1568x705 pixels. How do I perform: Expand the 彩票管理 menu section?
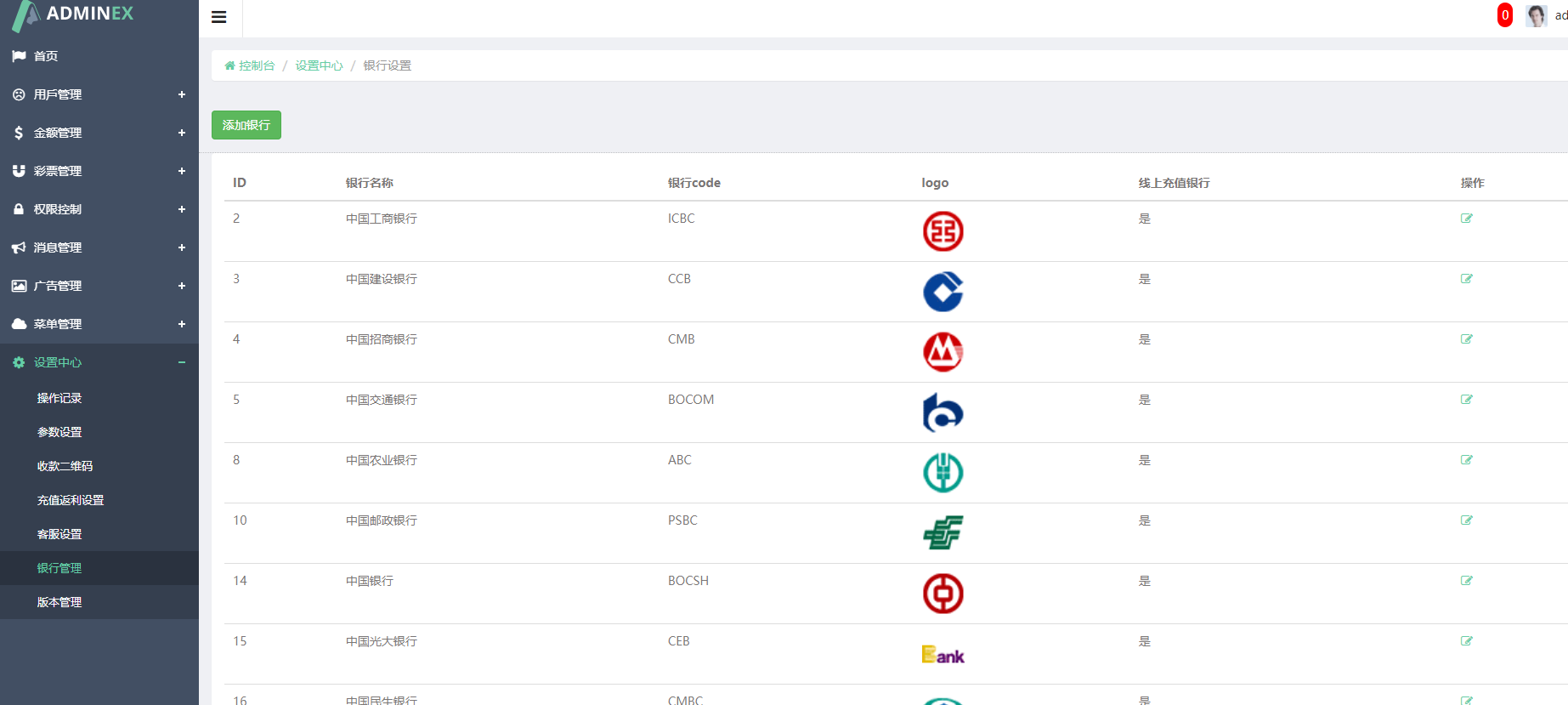point(99,171)
